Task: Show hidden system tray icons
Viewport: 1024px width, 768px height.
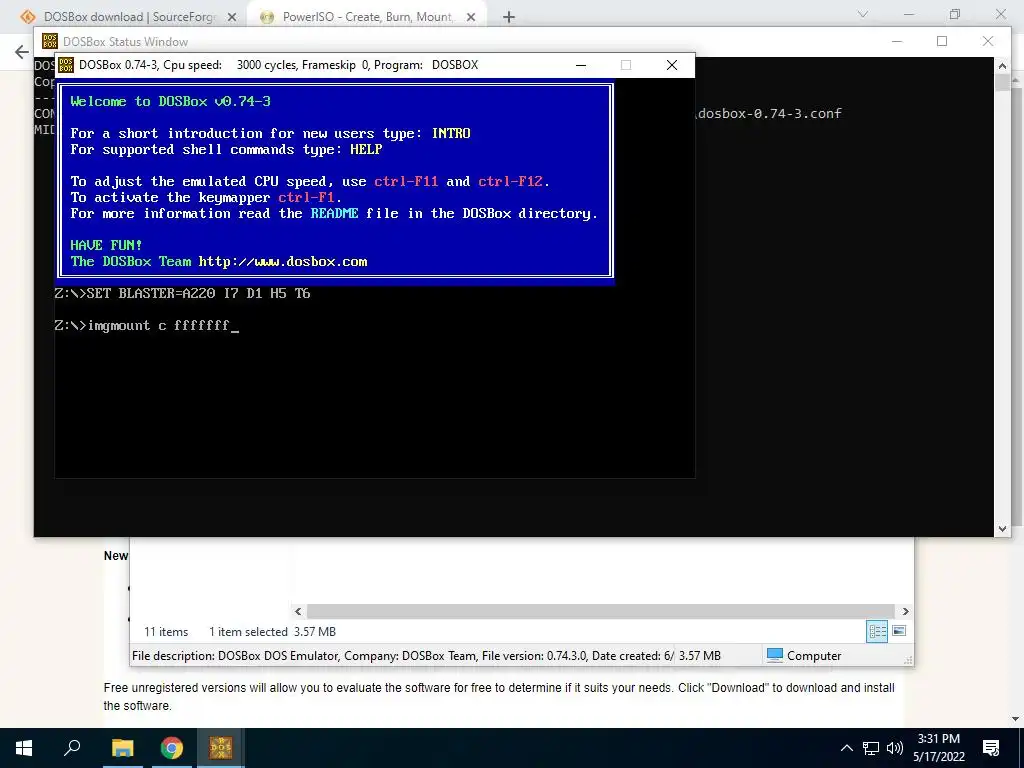Action: coord(846,748)
